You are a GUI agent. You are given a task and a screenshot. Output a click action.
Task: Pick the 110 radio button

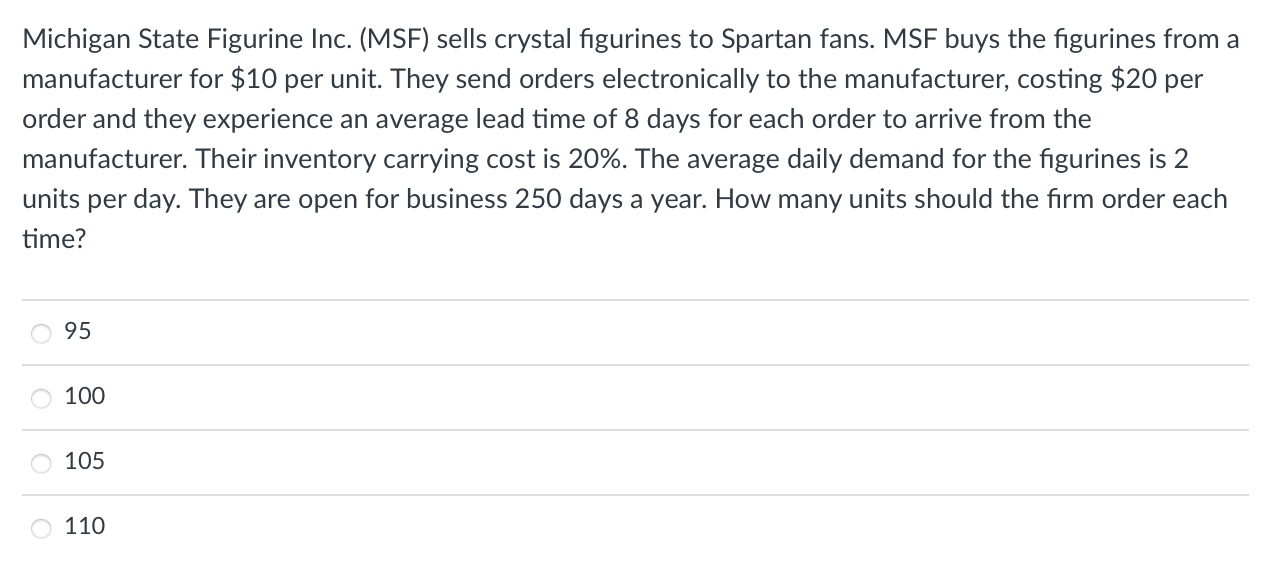[x=39, y=528]
